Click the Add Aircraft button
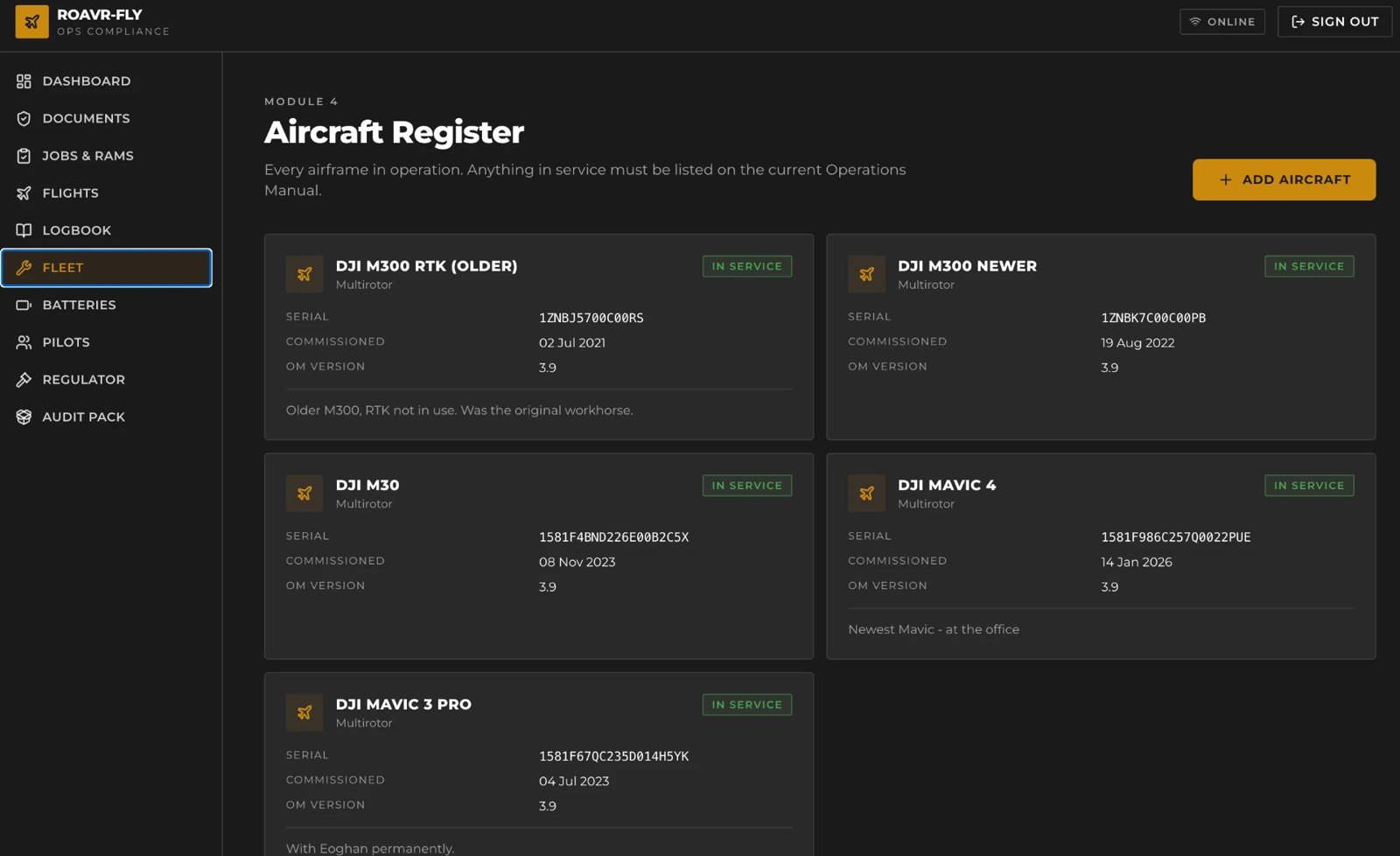Viewport: 1400px width, 856px height. click(x=1284, y=179)
